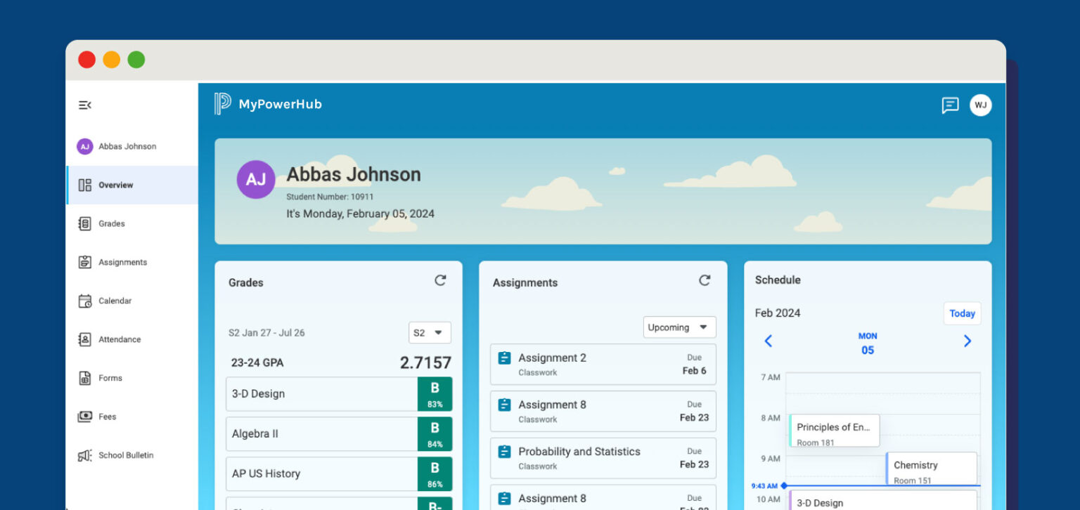Click the Fees money icon
The width and height of the screenshot is (1080, 510).
pos(85,416)
